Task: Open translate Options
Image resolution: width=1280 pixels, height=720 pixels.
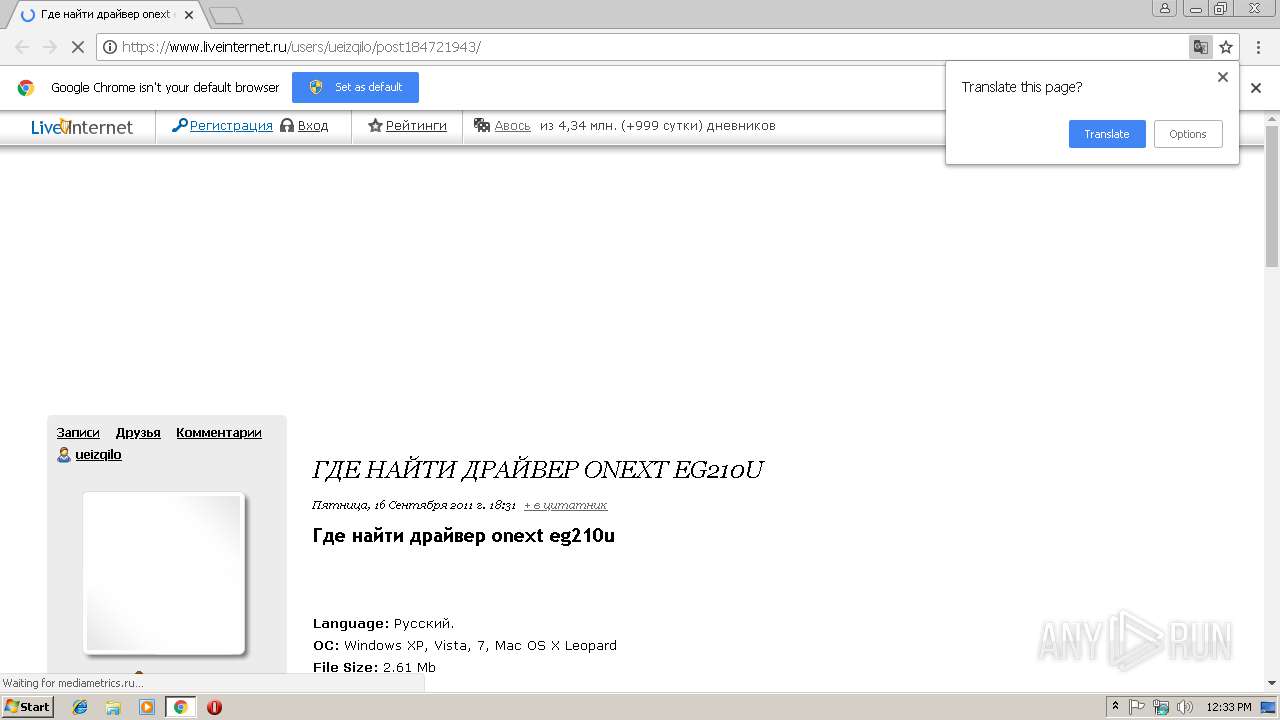Action: 1188,134
